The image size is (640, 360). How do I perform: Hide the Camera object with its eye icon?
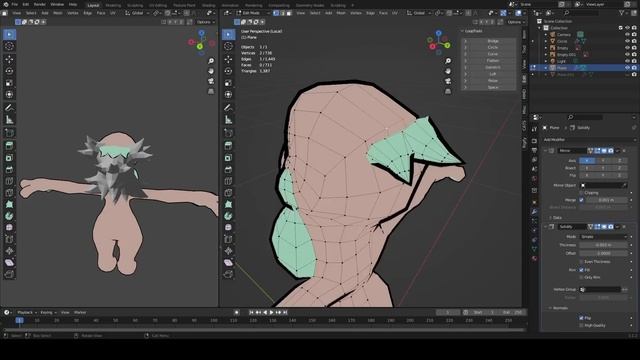tap(627, 35)
